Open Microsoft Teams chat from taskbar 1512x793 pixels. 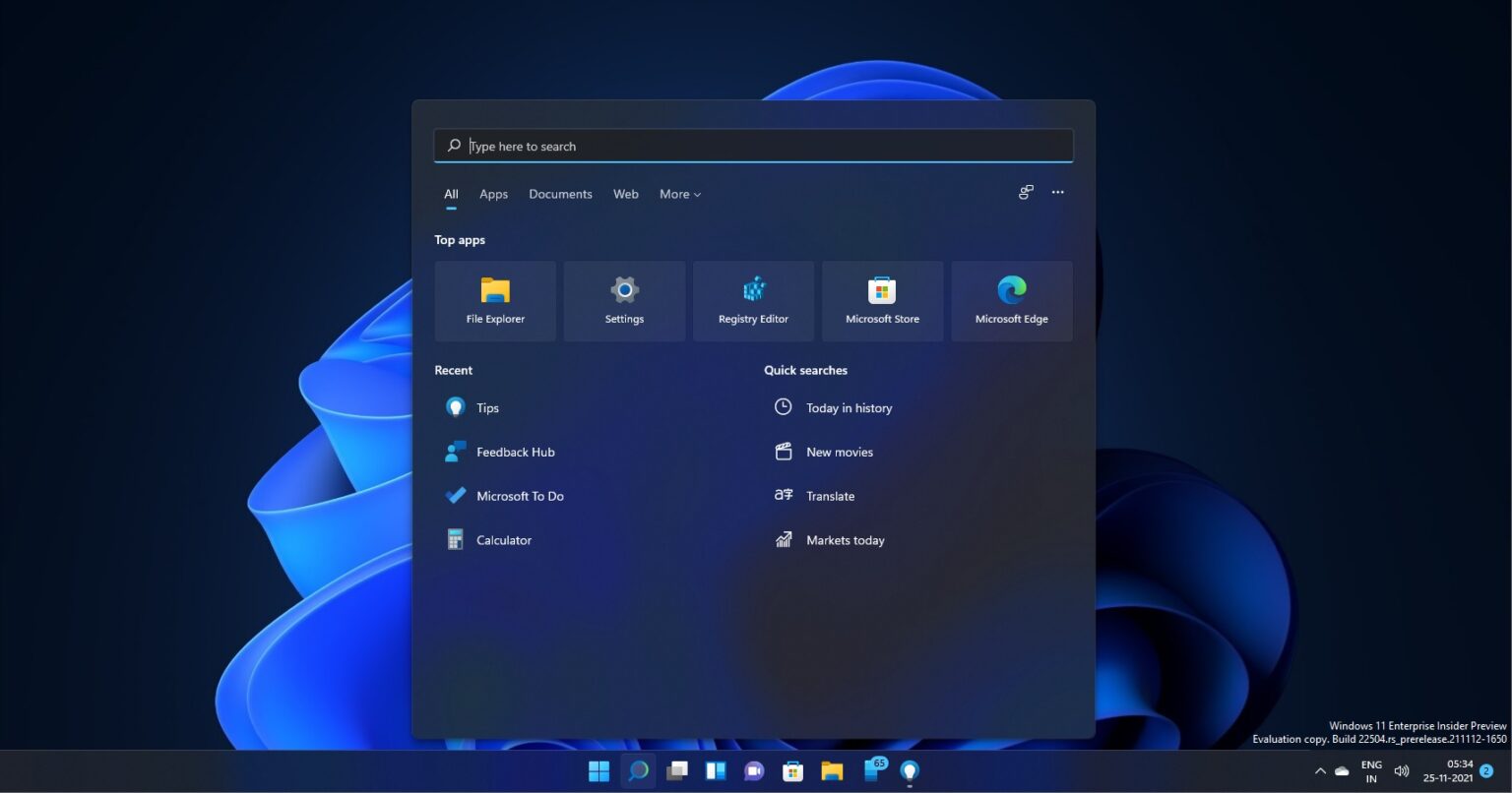753,771
